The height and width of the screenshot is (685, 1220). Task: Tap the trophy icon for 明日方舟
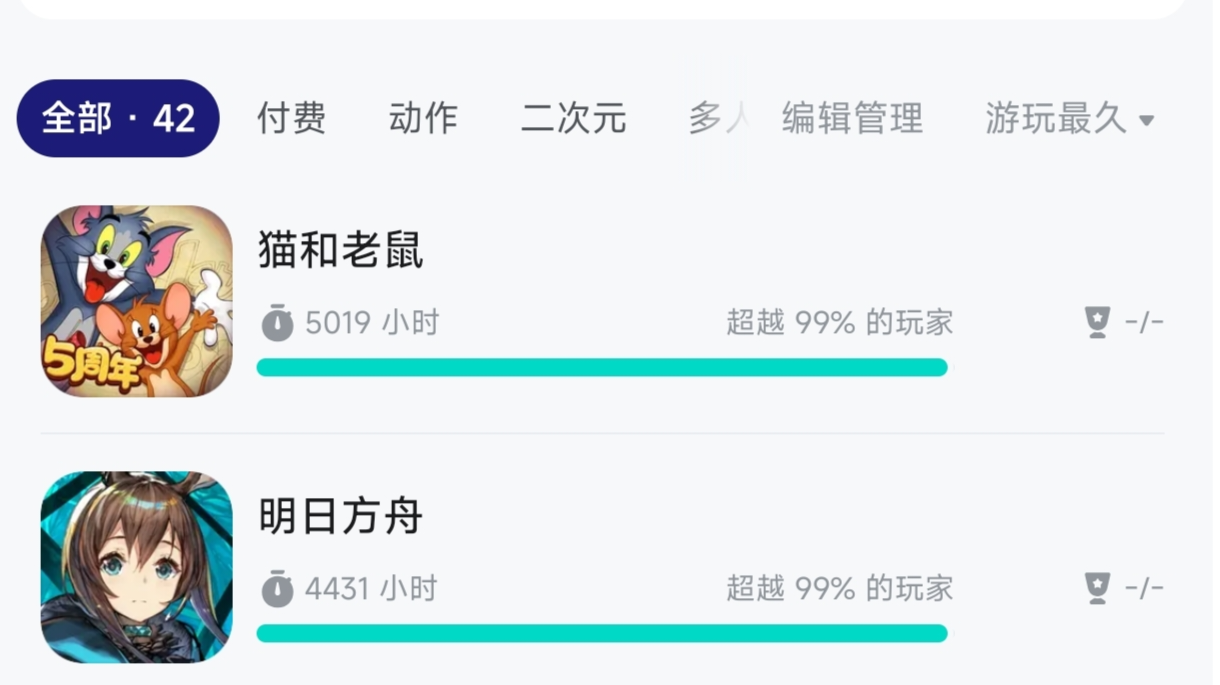[1098, 588]
